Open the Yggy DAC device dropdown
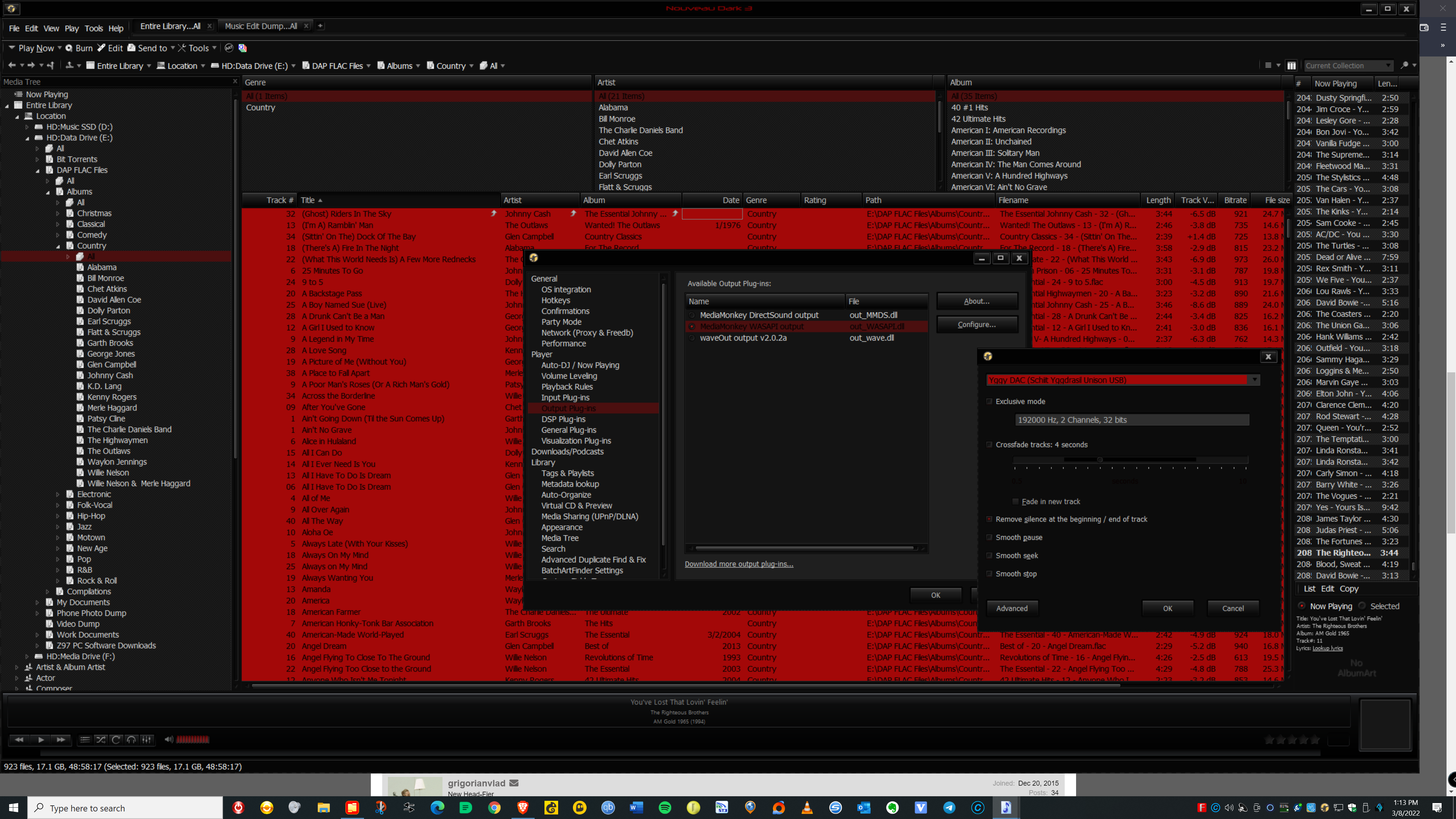 click(1254, 380)
